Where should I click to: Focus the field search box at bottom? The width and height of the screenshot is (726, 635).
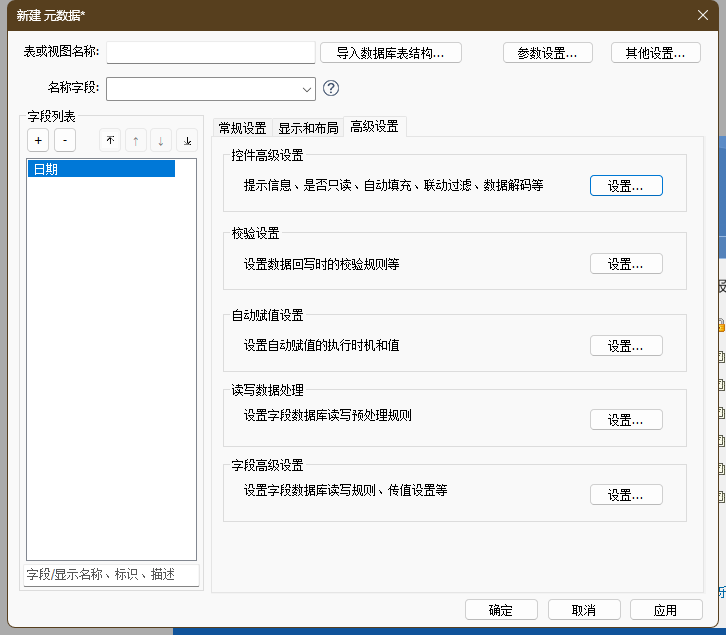(x=112, y=575)
